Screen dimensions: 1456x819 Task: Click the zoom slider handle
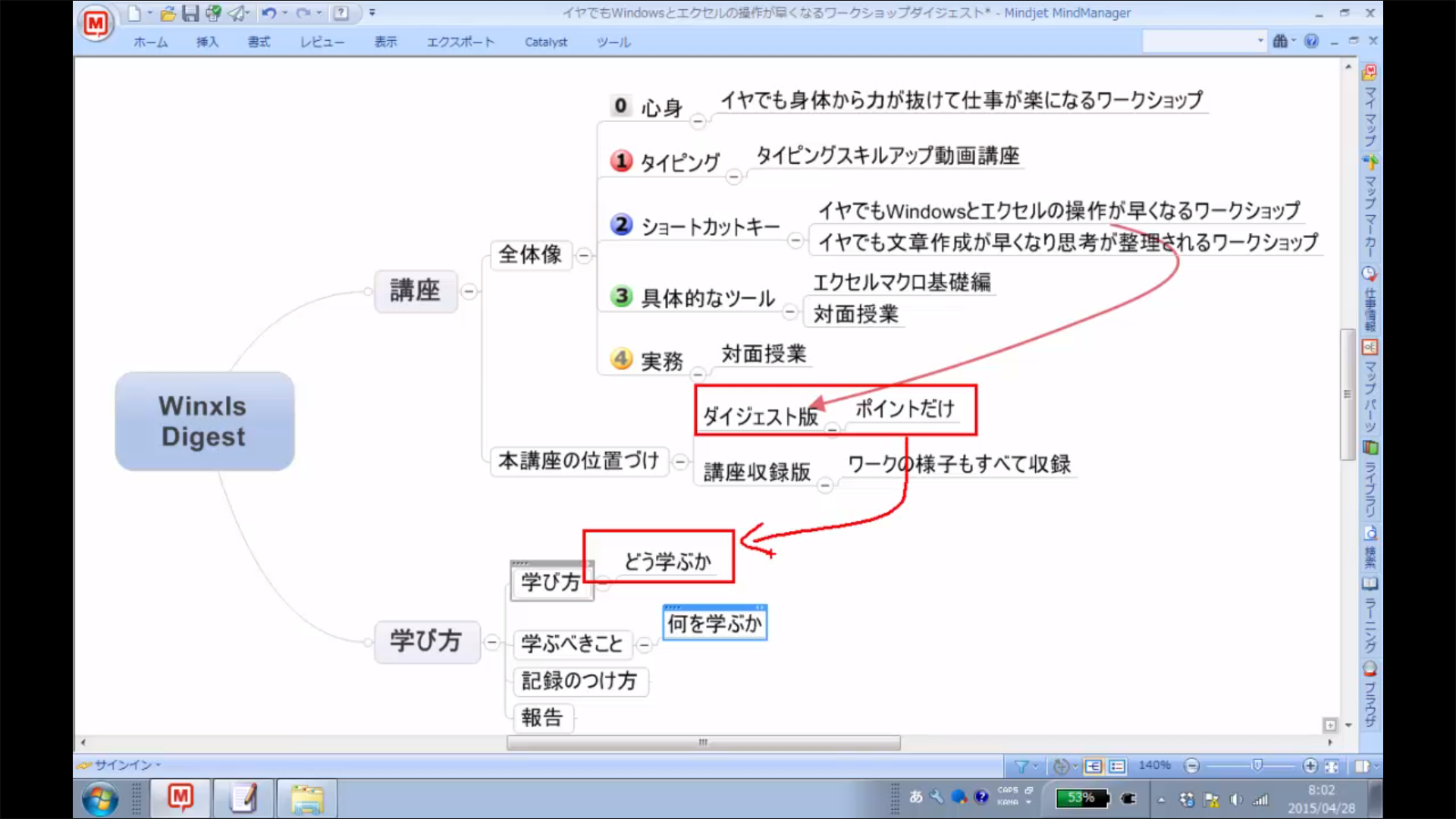click(x=1257, y=766)
